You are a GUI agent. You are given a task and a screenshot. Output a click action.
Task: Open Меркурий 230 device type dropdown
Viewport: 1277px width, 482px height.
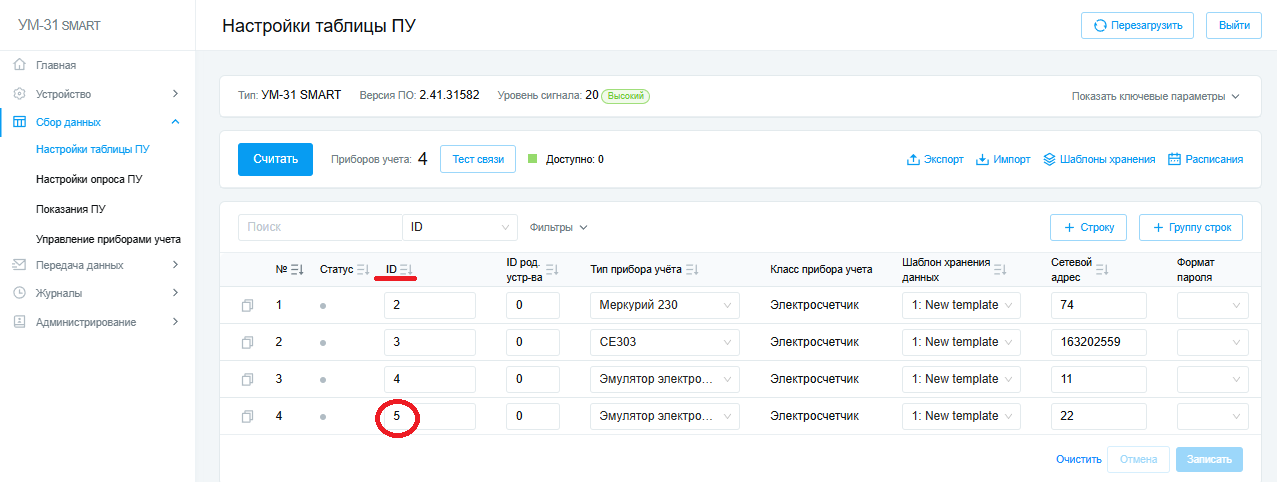point(665,305)
